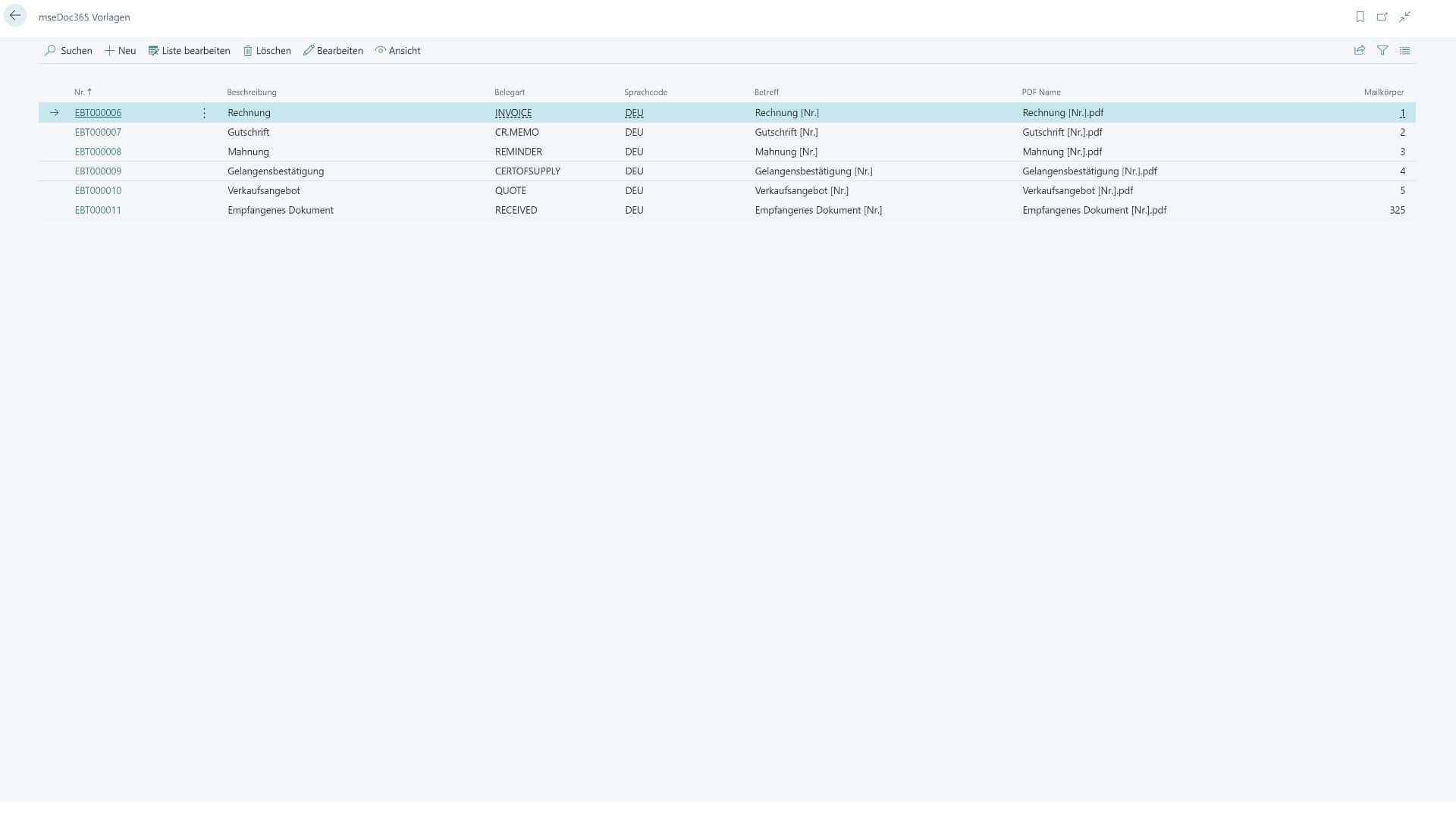Screen dimensions: 1456x819
Task: Open template link EBT000007
Action: 98,133
